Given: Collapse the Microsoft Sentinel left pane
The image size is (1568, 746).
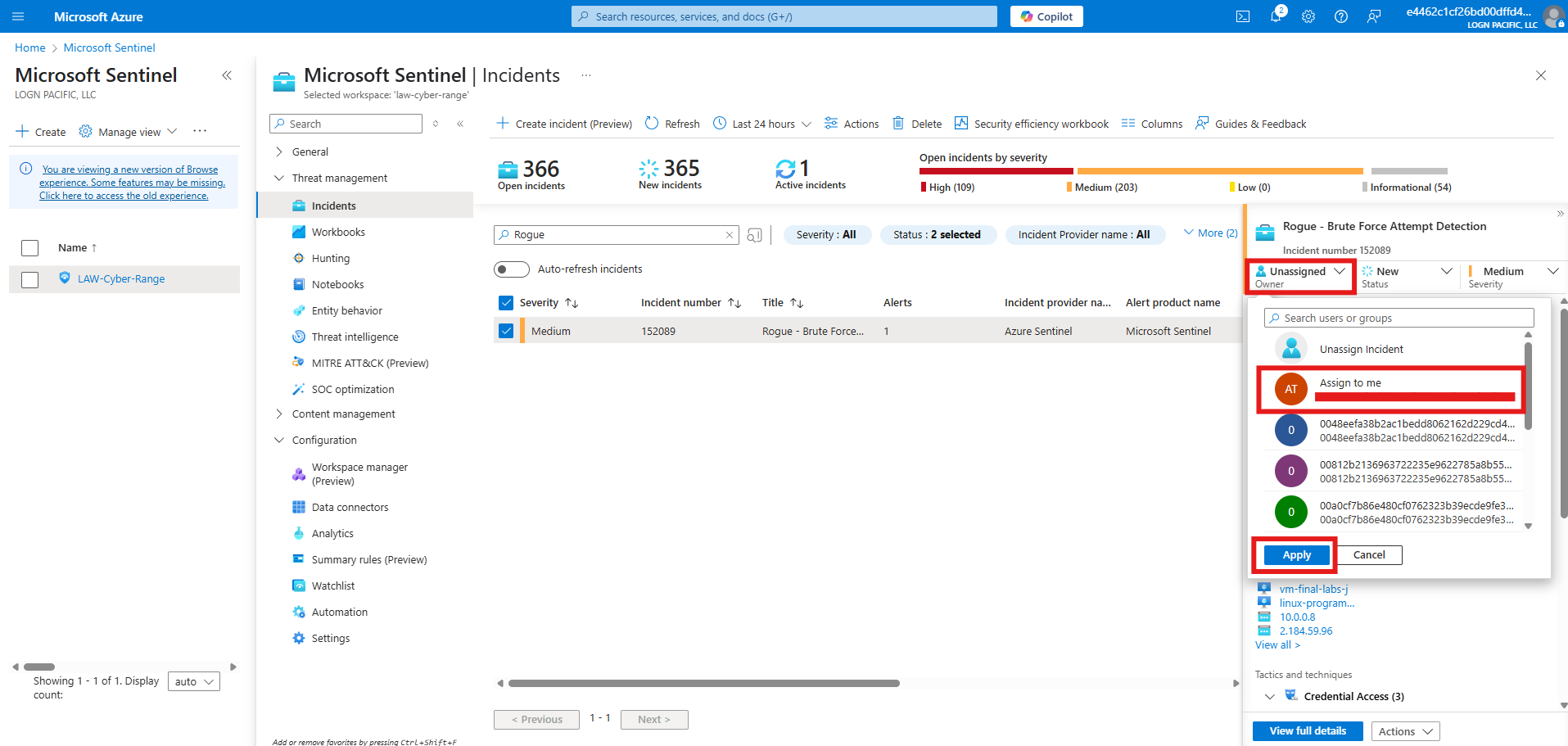Looking at the screenshot, I should (227, 75).
